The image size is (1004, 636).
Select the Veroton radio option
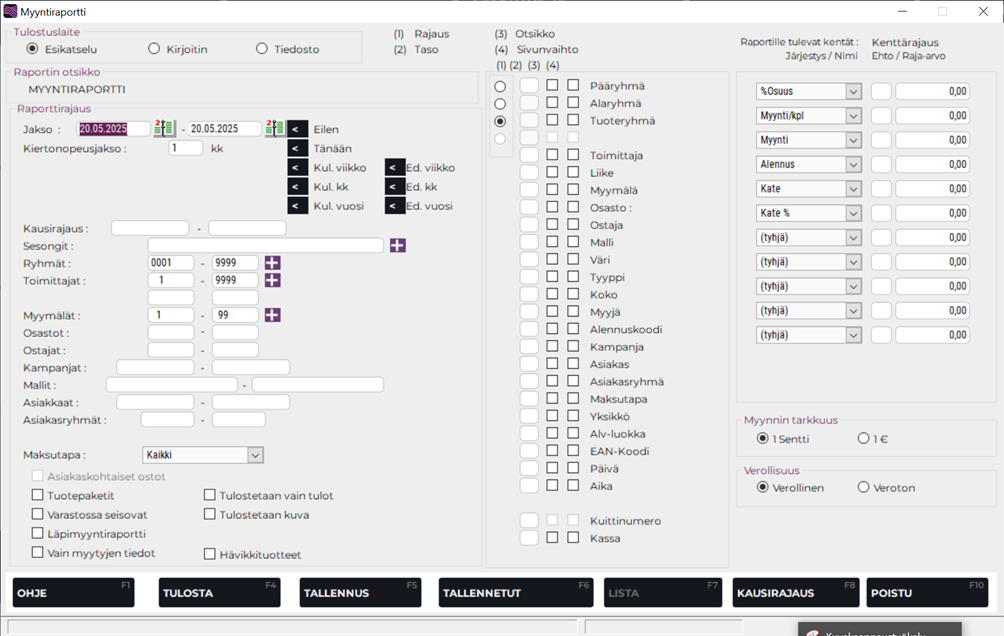[x=864, y=488]
